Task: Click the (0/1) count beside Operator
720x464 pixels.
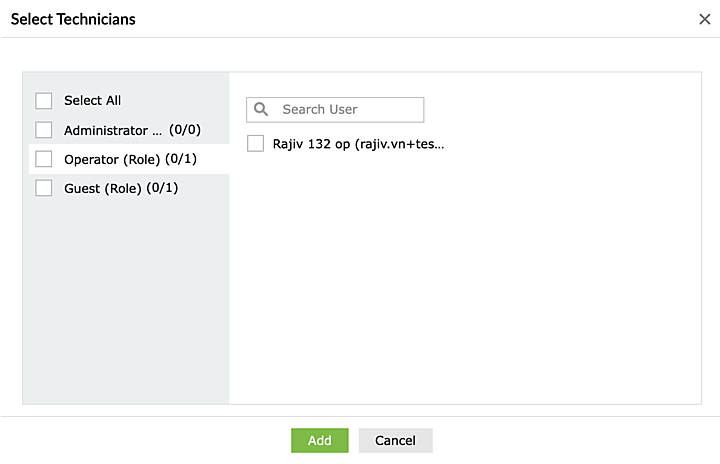Action: coord(181,159)
